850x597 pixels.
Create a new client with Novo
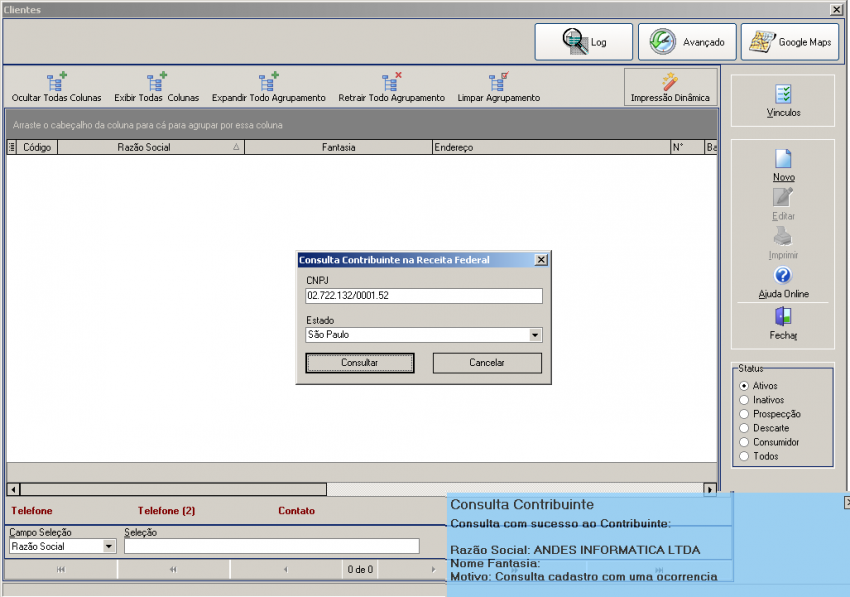pos(783,166)
